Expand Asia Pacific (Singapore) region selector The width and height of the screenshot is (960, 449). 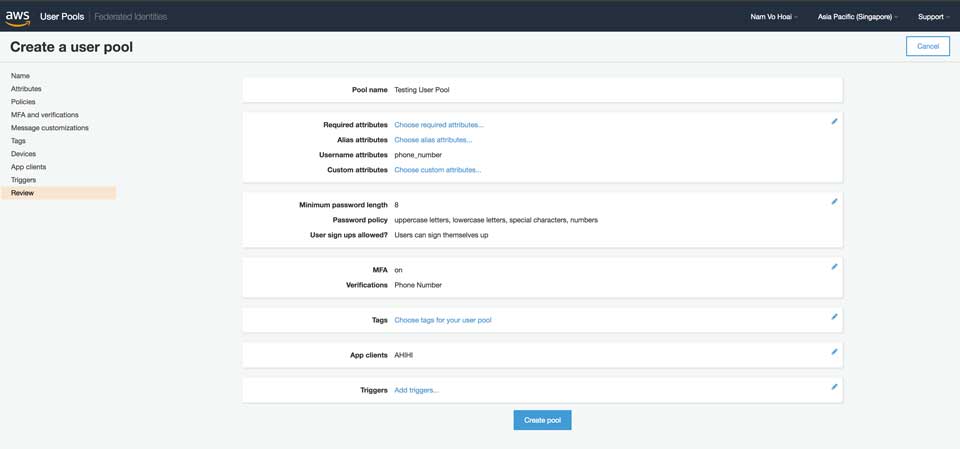click(x=858, y=17)
